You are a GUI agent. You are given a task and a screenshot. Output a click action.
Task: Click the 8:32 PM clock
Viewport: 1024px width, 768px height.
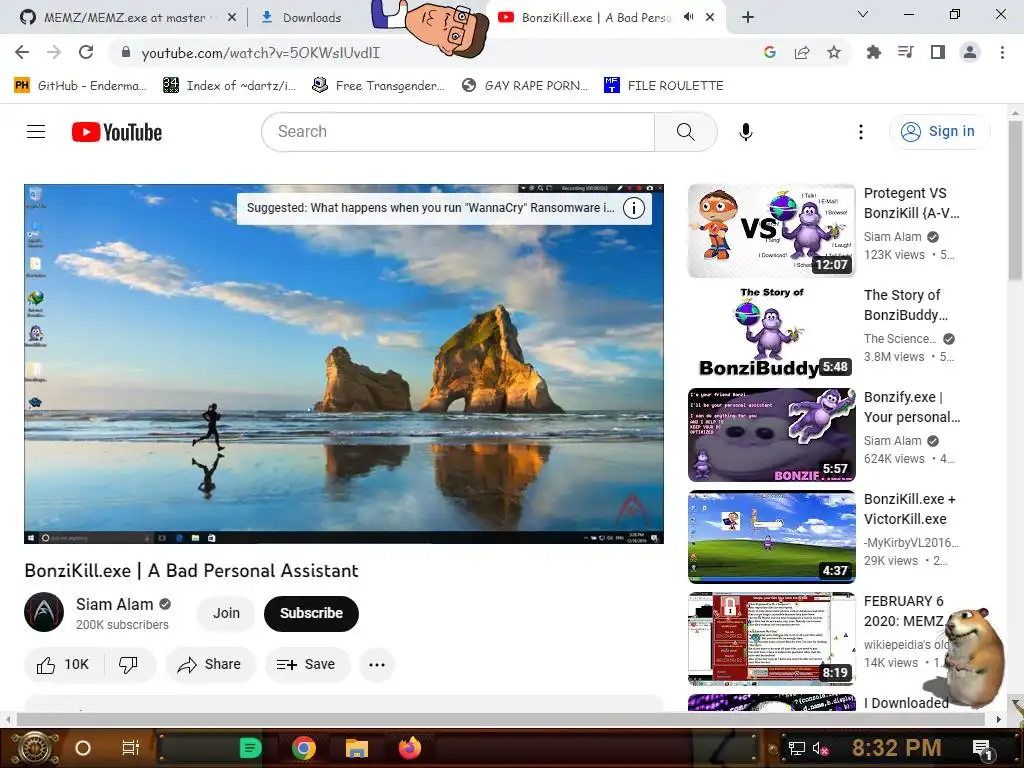coord(897,748)
